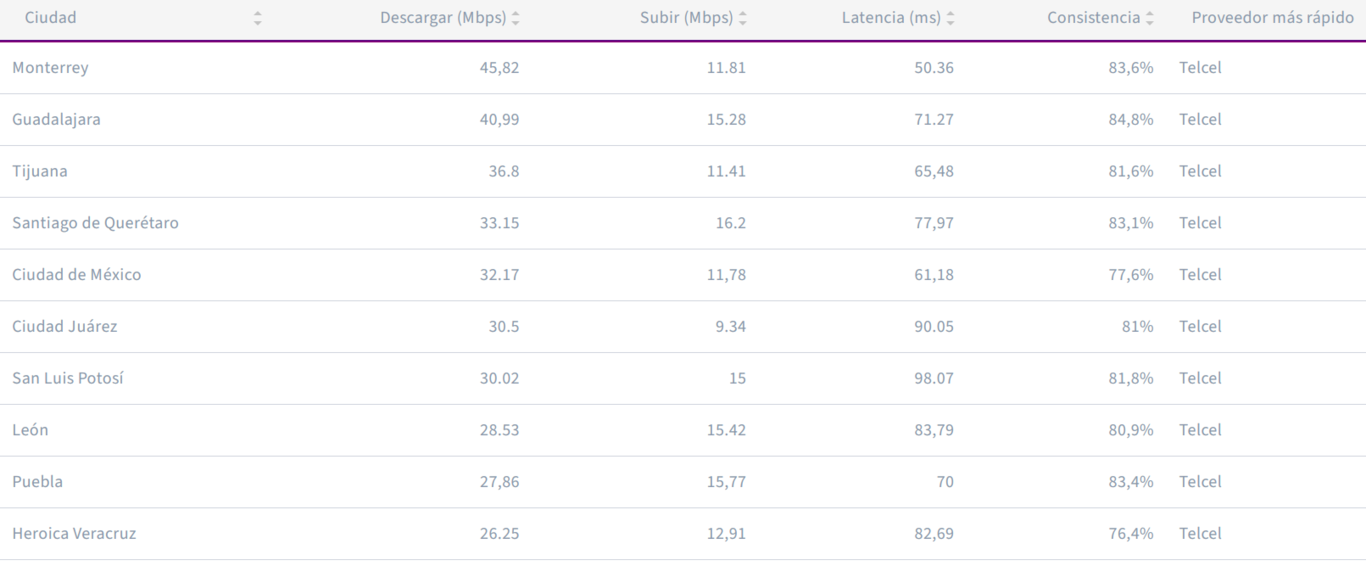Select Tijuana in the city list
1366x566 pixels.
point(40,171)
